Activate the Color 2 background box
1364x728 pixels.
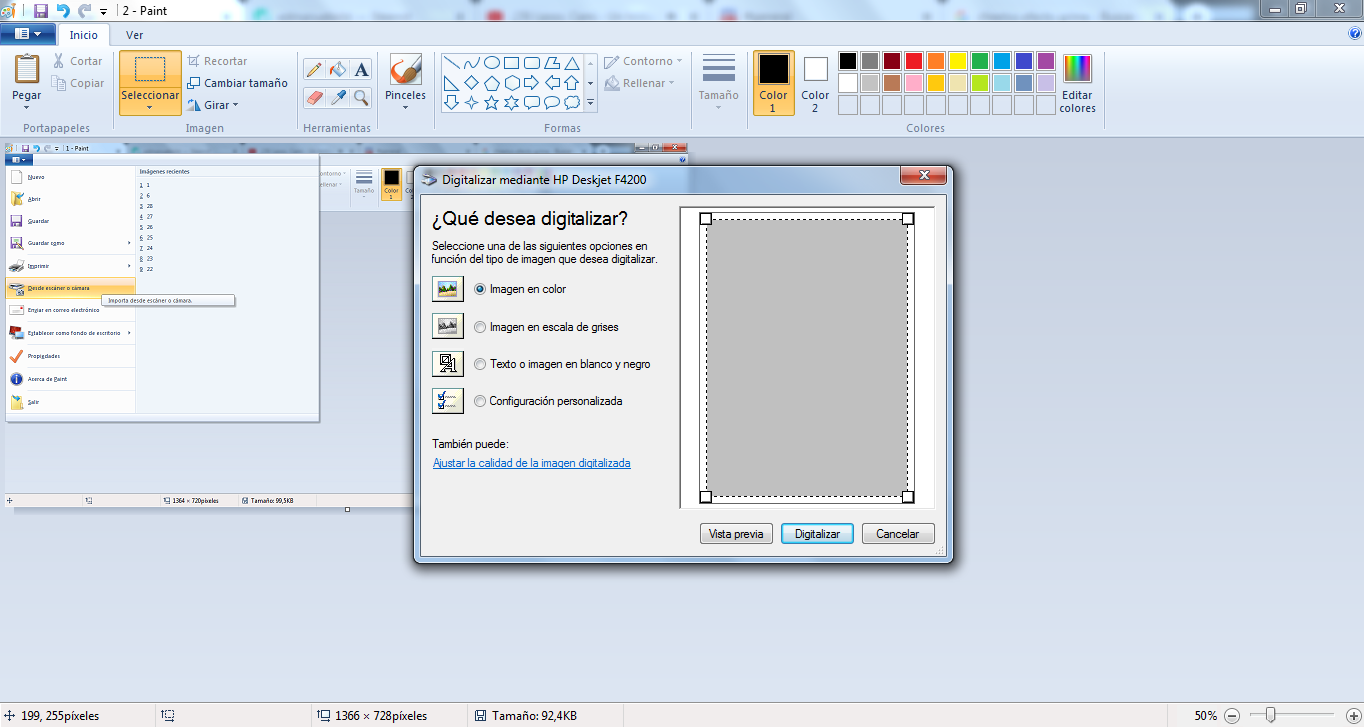coord(815,83)
